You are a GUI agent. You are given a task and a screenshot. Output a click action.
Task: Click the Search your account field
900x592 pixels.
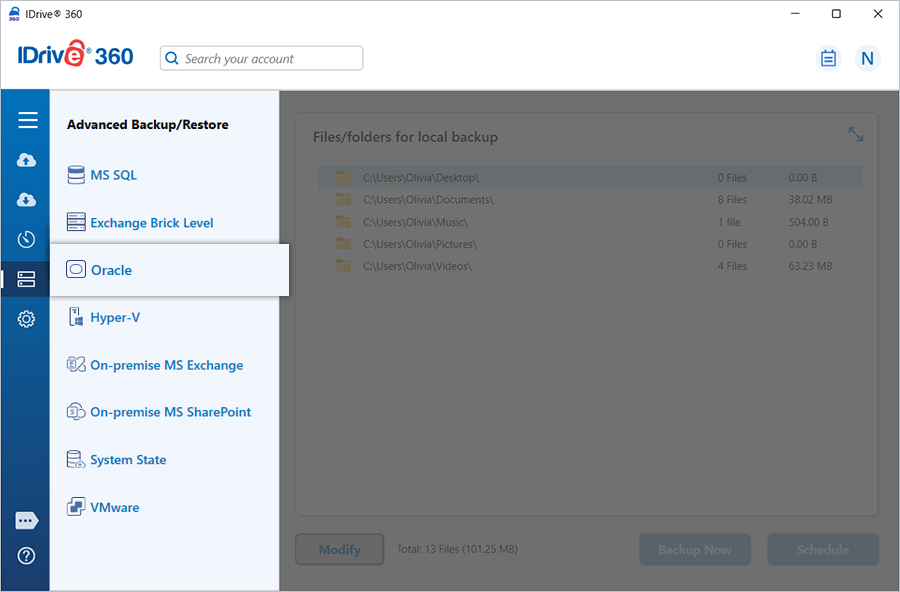coord(262,59)
